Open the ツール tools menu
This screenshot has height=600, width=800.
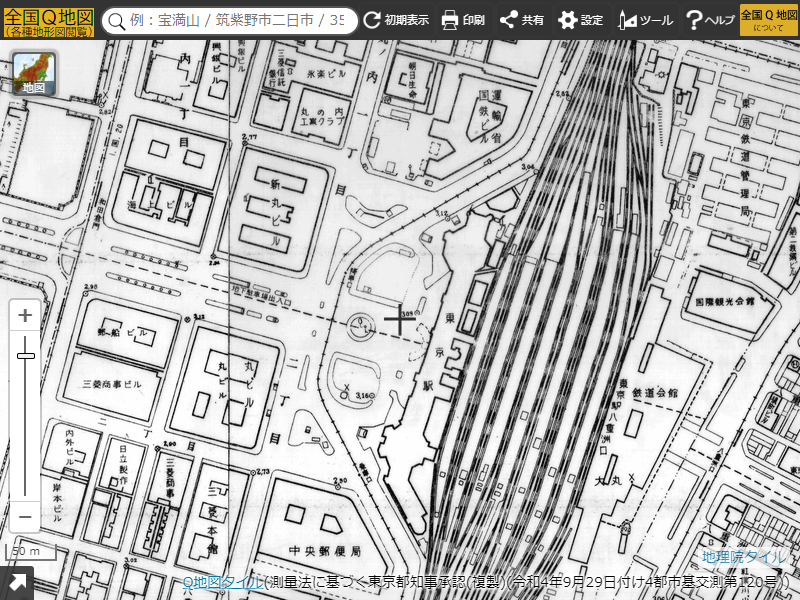(646, 20)
